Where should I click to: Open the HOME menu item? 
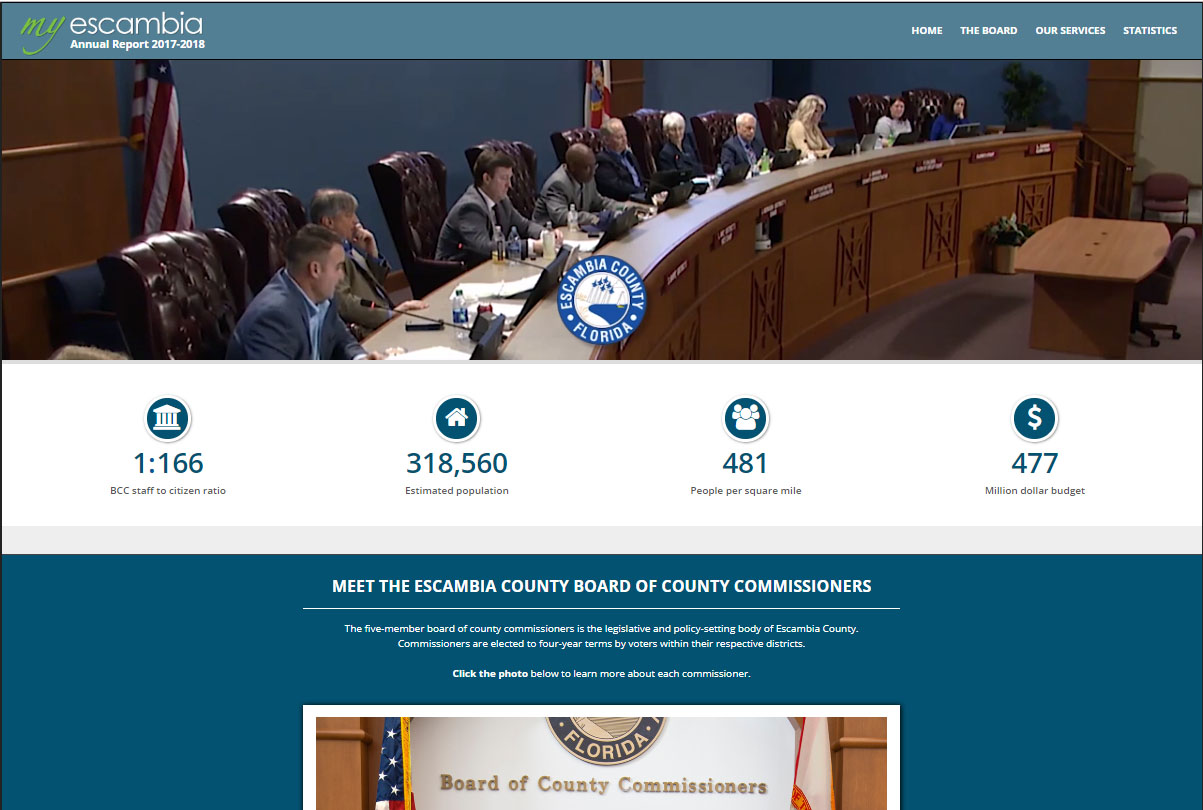pos(926,30)
